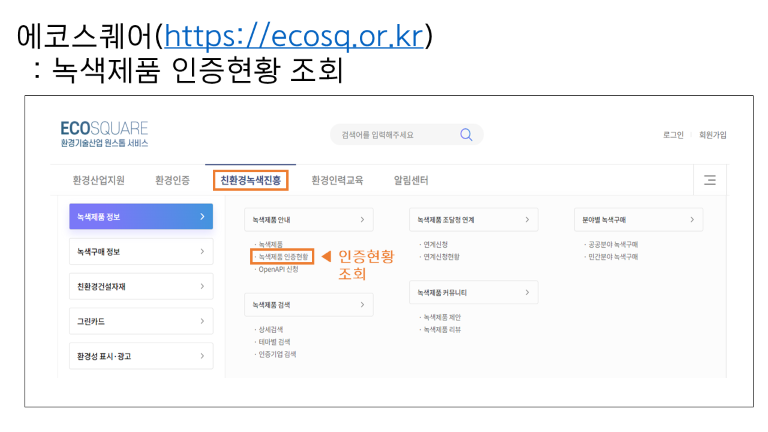Focus the 검색어를 입력해주세요 search field
The image size is (768, 432).
(407, 135)
